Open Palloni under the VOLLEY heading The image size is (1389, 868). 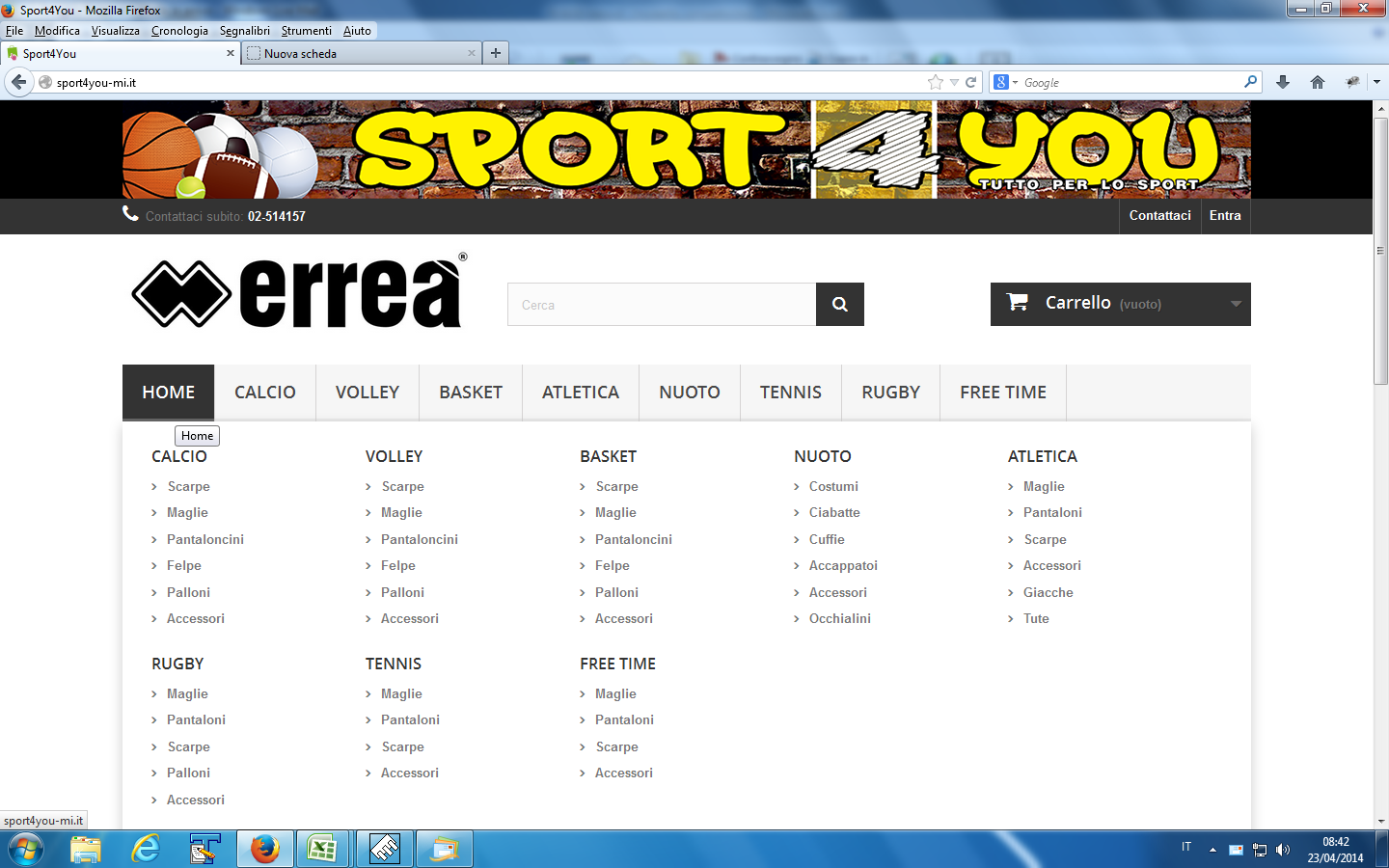tap(402, 592)
